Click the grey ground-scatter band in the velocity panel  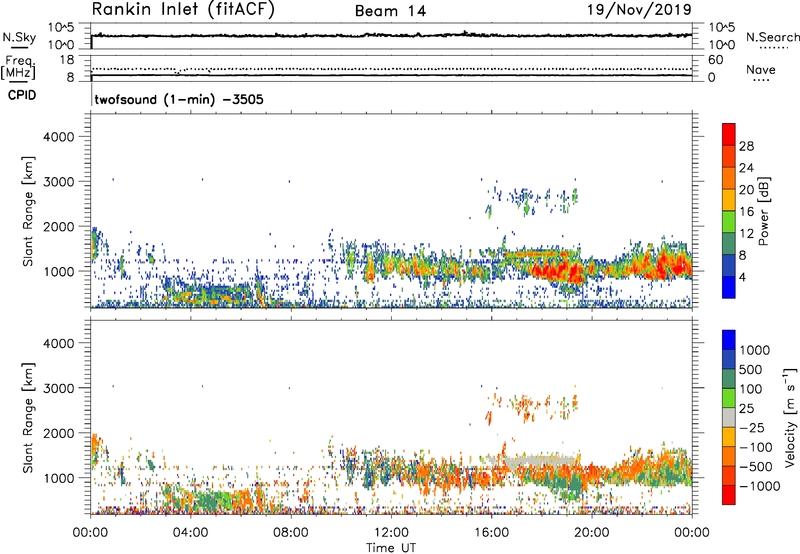541,460
